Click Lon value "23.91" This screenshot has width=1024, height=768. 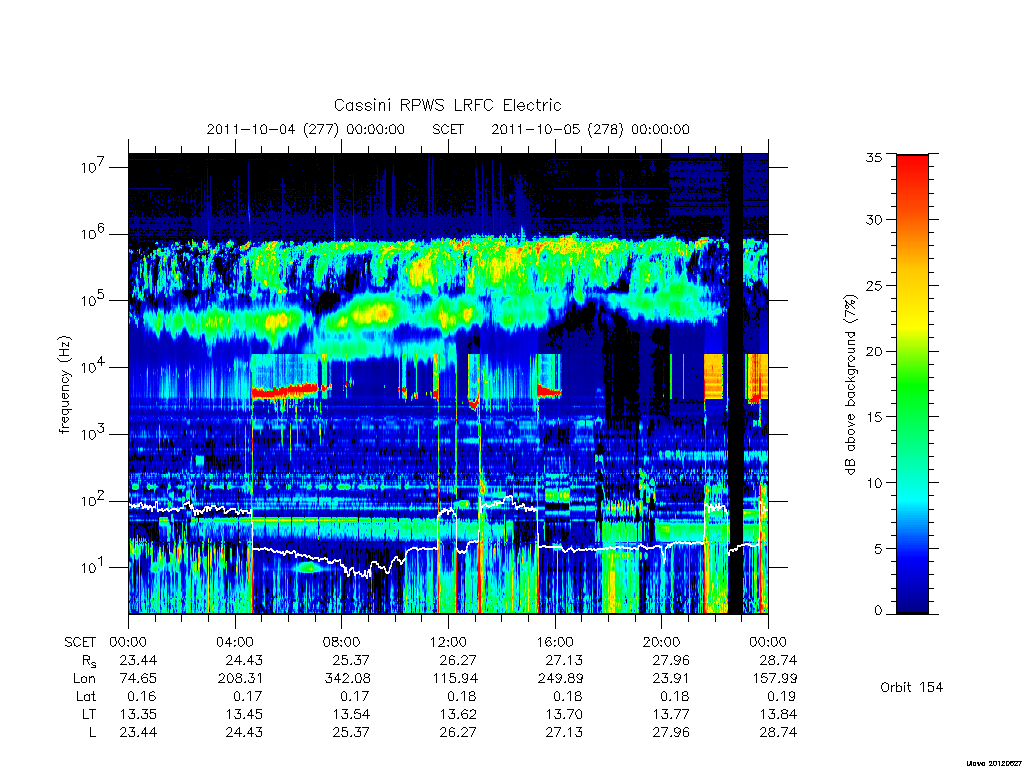click(671, 679)
